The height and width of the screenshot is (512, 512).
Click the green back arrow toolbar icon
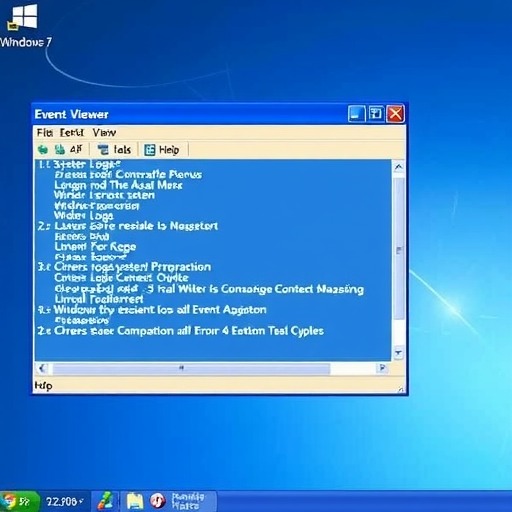tap(43, 150)
